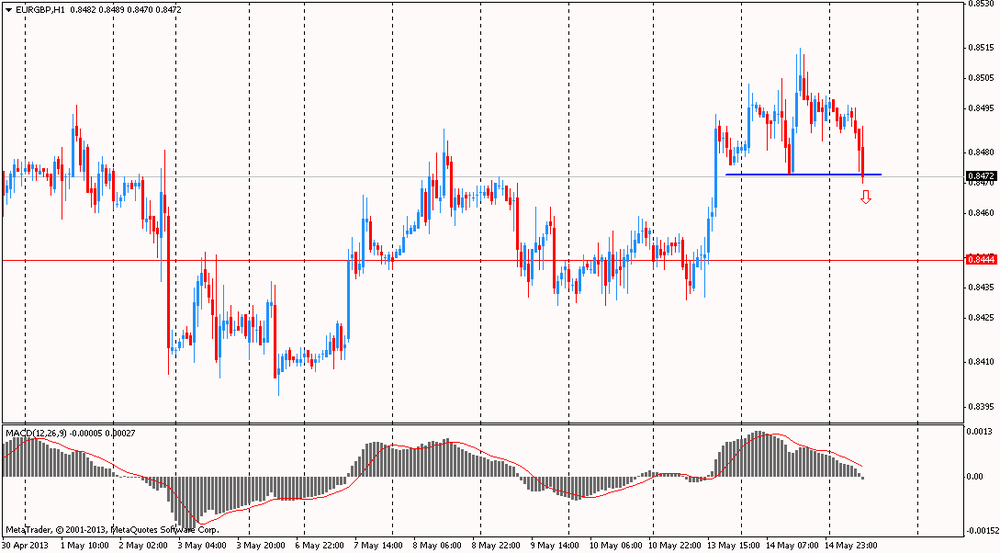Click the 8 May 06:00 time label
Screen dimensions: 1000x553
[437, 546]
